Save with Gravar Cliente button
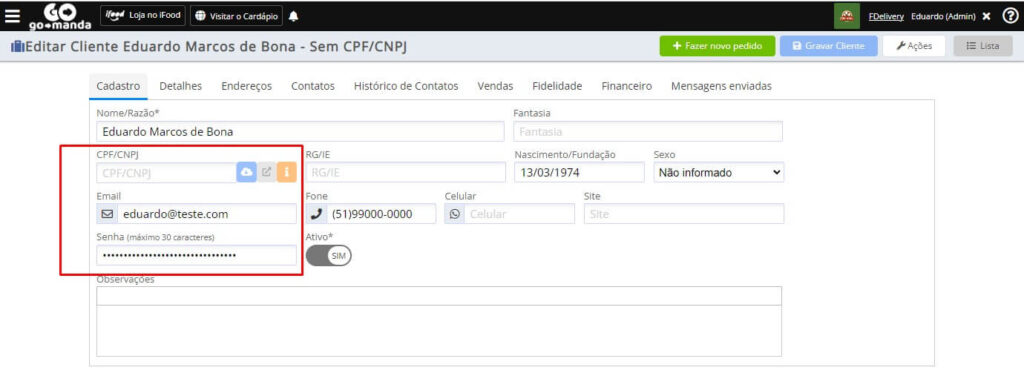Image resolution: width=1024 pixels, height=373 pixels. point(829,46)
